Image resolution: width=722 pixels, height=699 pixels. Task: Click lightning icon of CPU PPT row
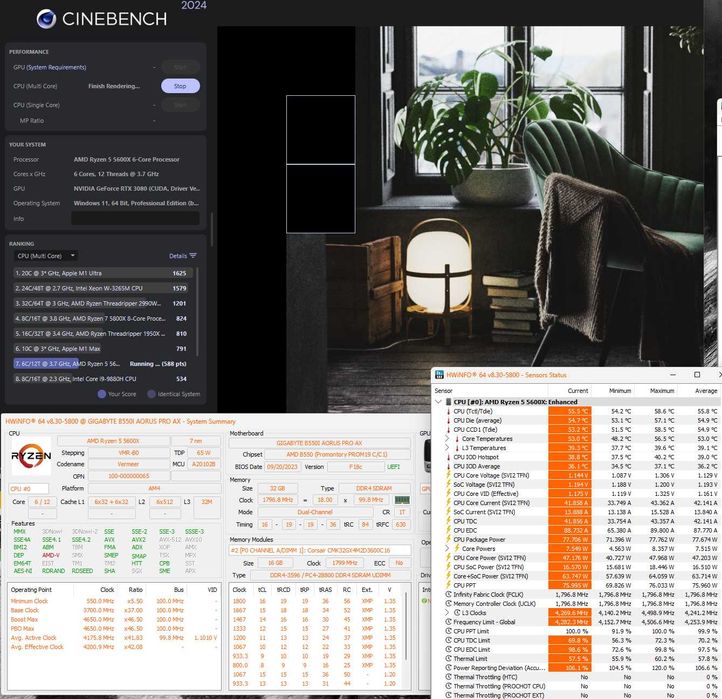coord(448,585)
